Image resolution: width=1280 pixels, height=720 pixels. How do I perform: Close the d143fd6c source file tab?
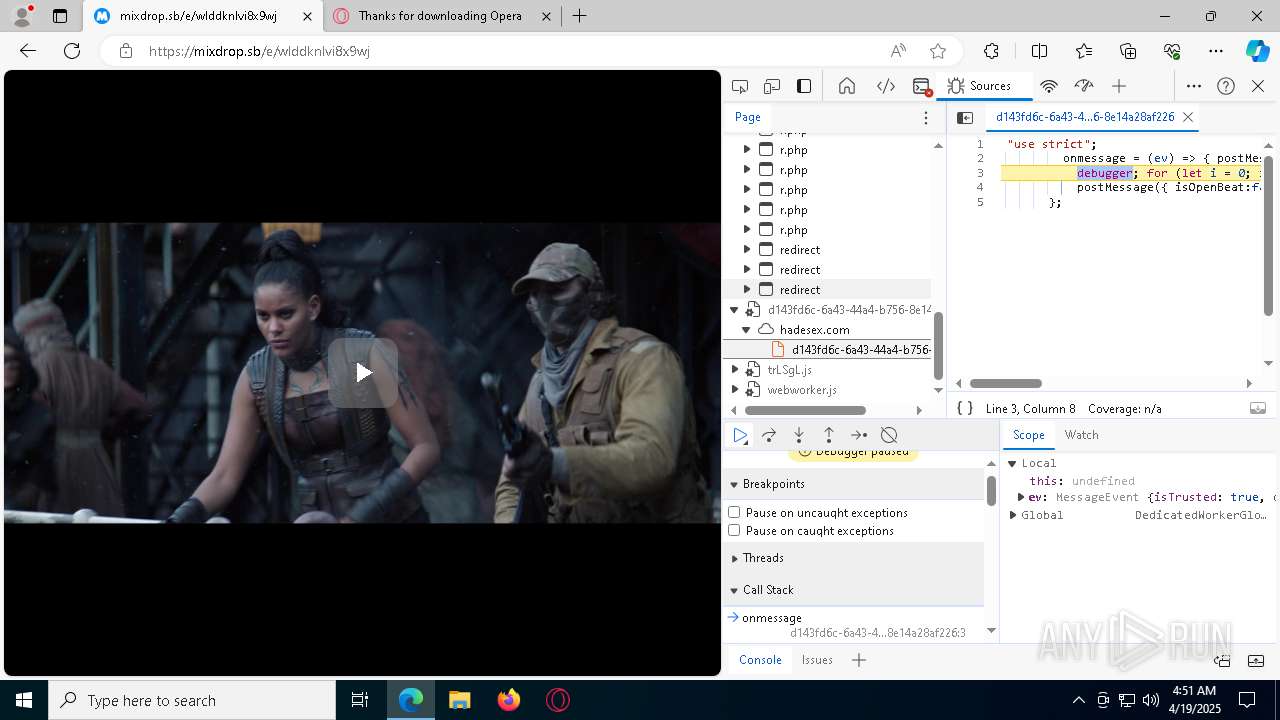1188,117
